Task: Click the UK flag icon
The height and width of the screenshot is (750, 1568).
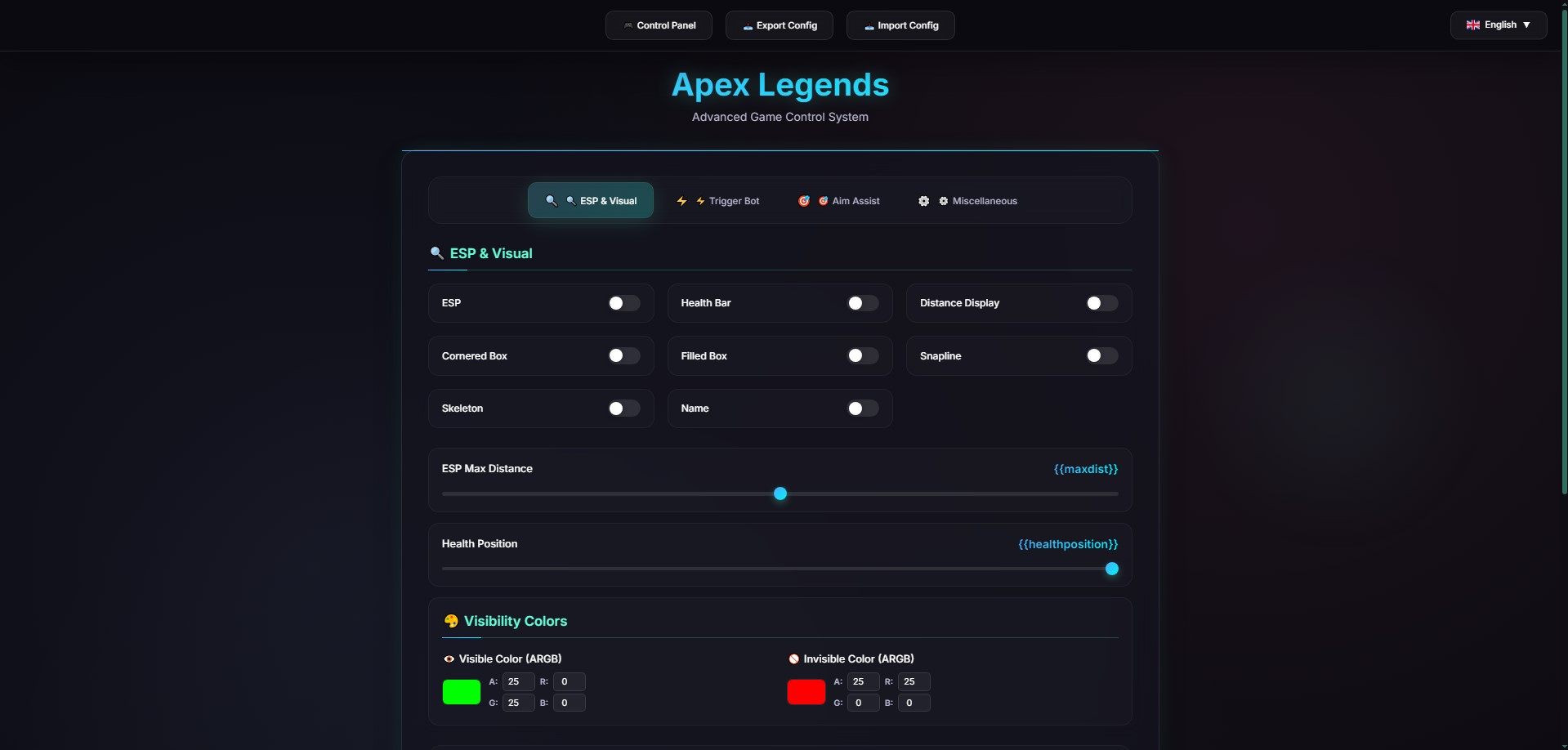Action: (1473, 25)
